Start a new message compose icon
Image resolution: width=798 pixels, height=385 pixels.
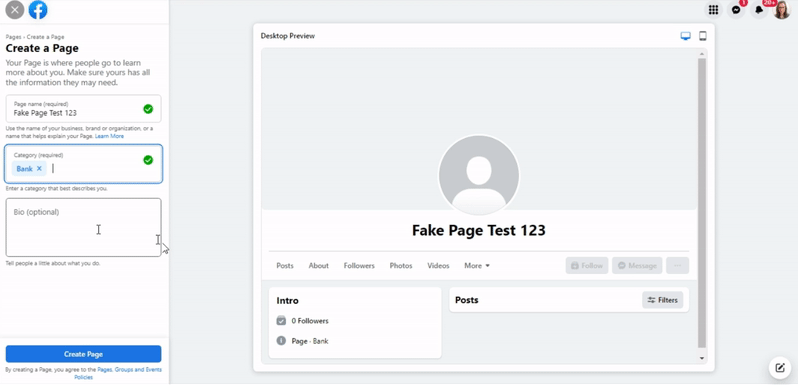780,368
